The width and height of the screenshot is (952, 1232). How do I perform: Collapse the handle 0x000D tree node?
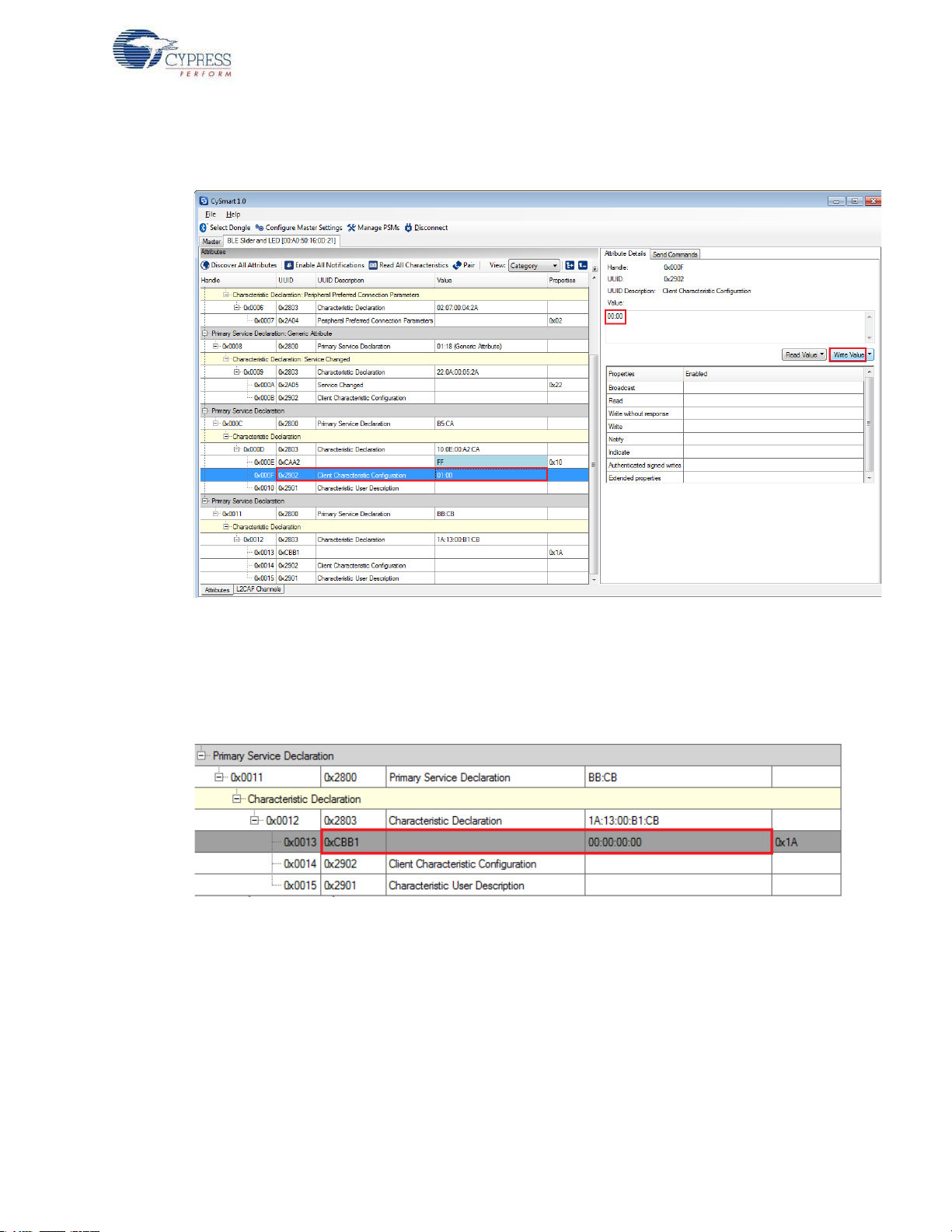(x=237, y=449)
